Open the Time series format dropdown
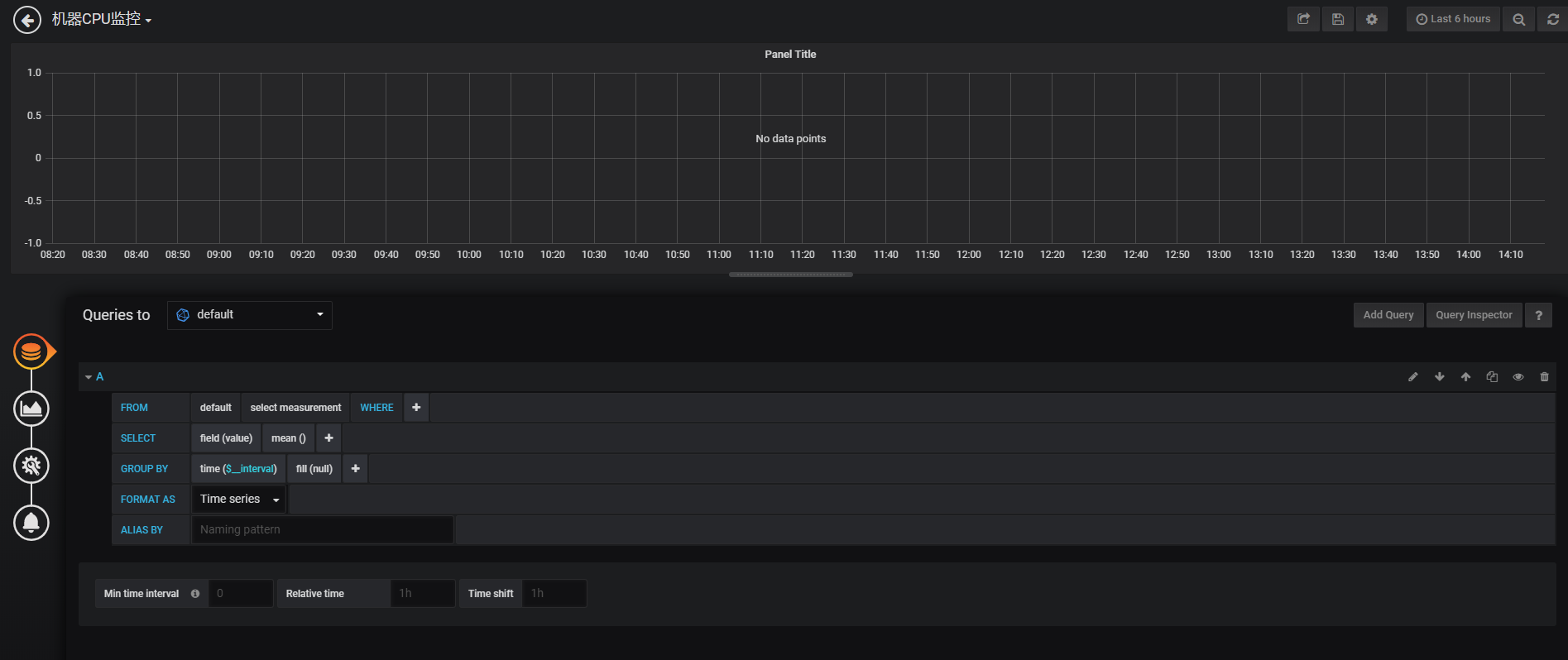 [x=239, y=500]
